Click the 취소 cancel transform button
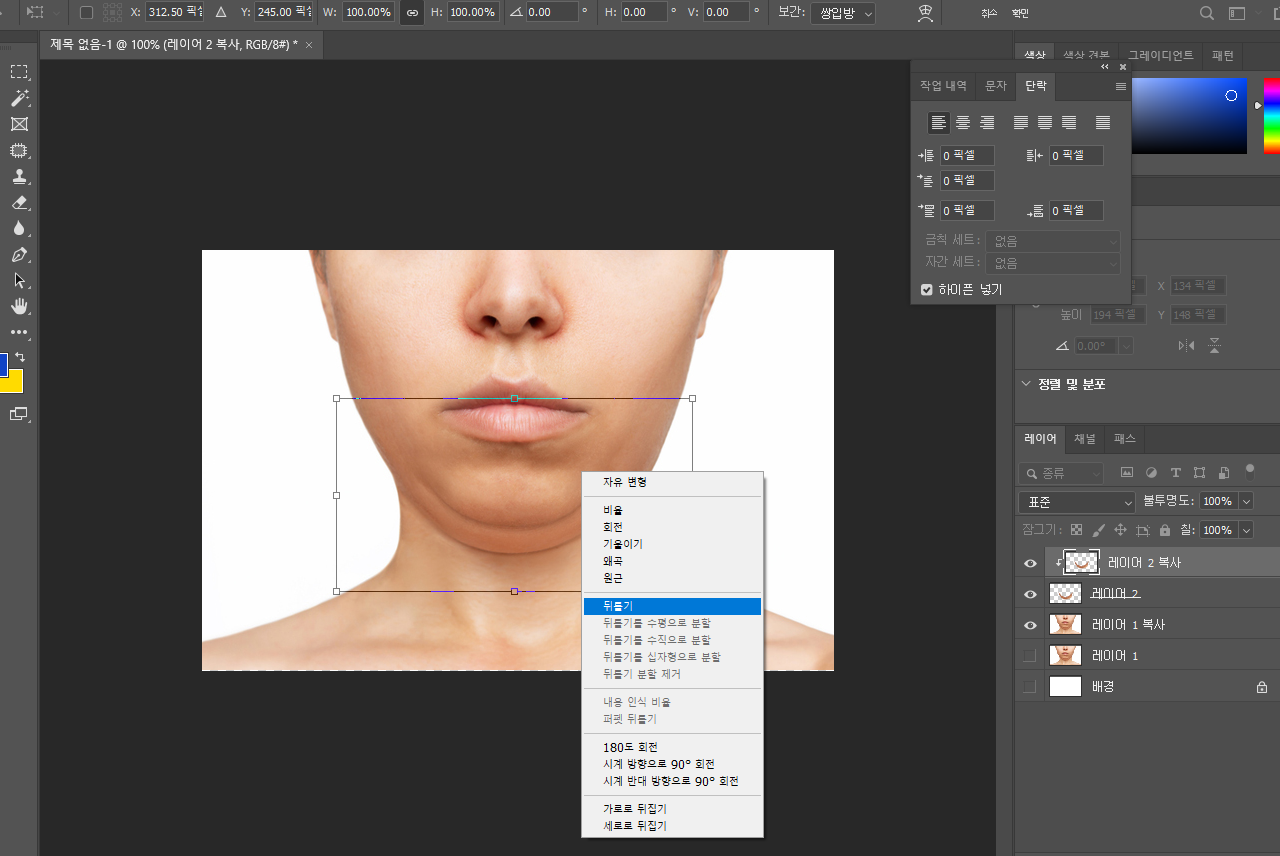This screenshot has width=1280, height=856. click(989, 14)
